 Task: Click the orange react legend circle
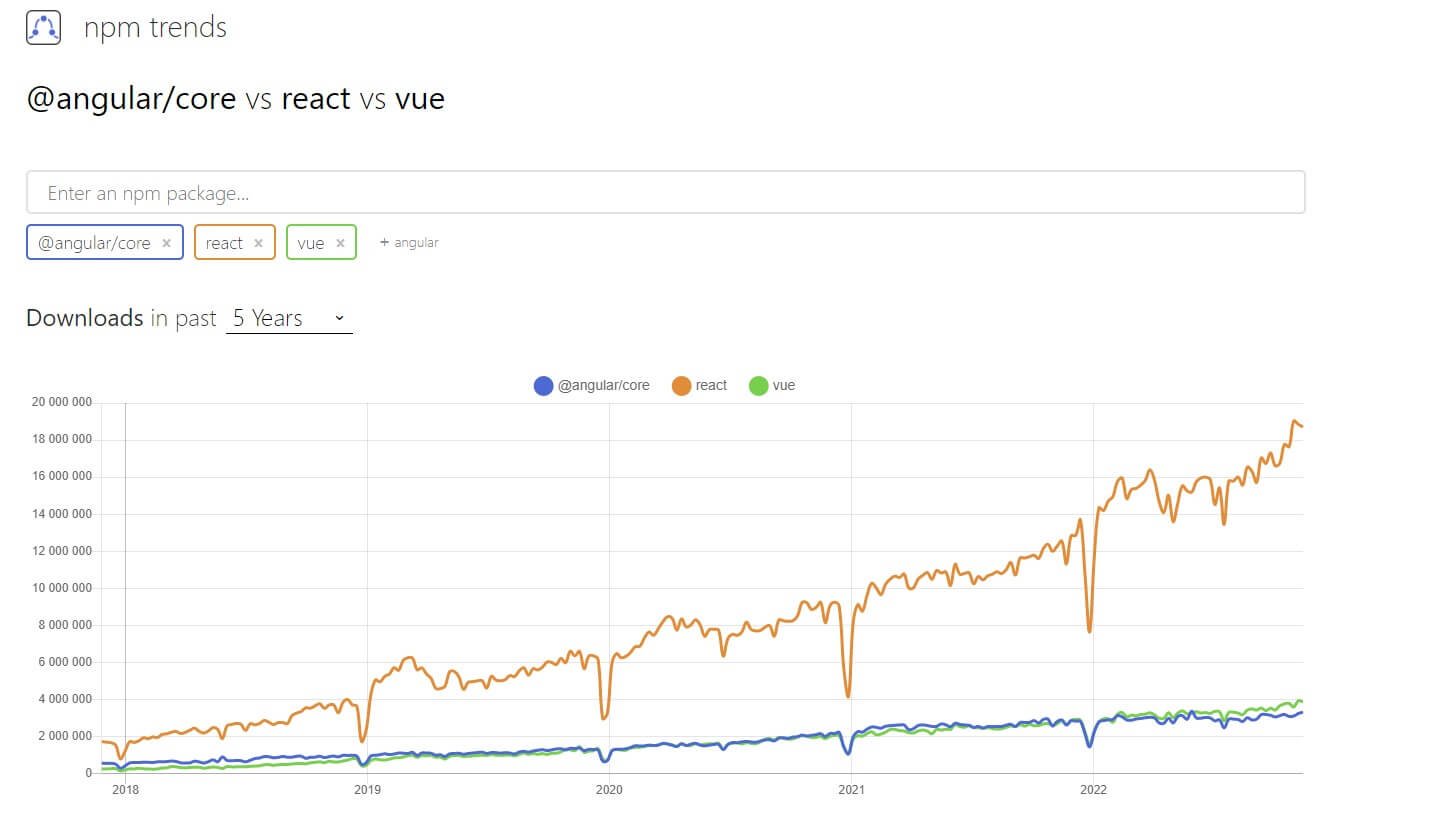tap(682, 386)
